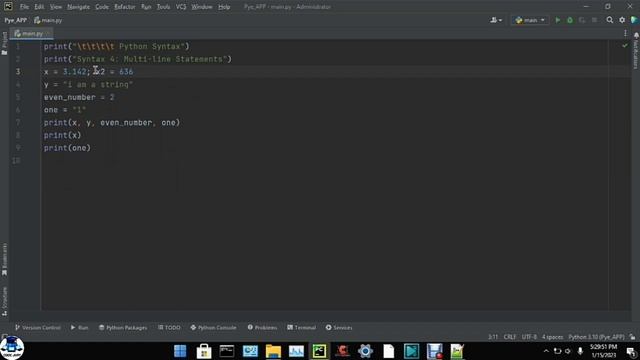This screenshot has width=640, height=360.
Task: Open the red C application in taskbar
Action: point(342,351)
